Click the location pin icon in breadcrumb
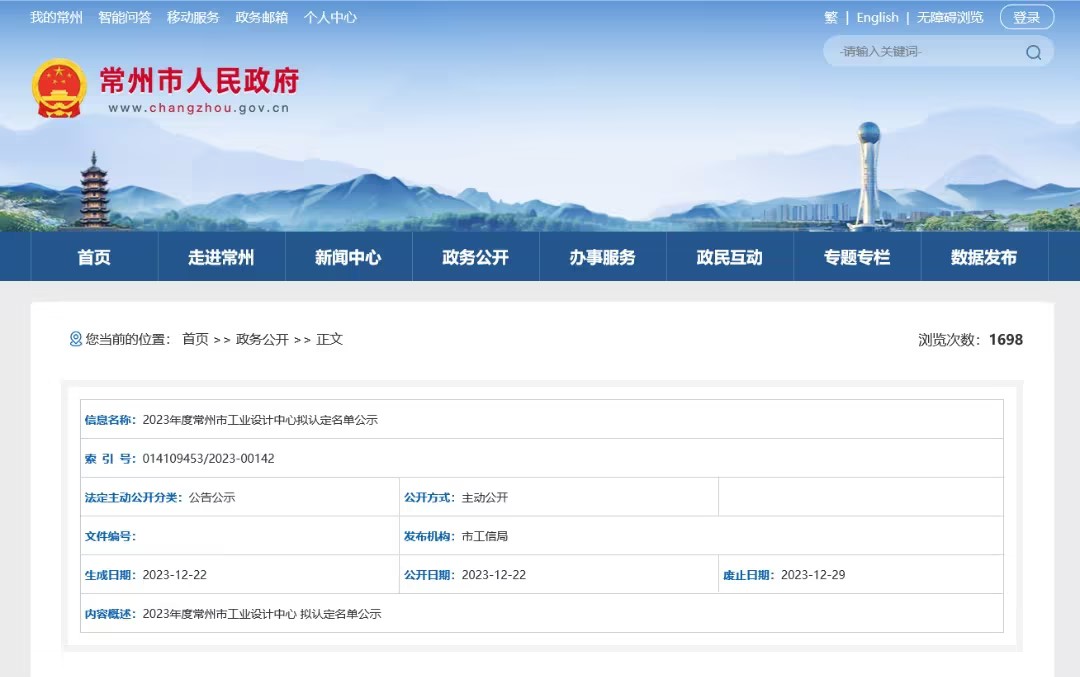Screen dimensions: 1080x677 [75, 339]
